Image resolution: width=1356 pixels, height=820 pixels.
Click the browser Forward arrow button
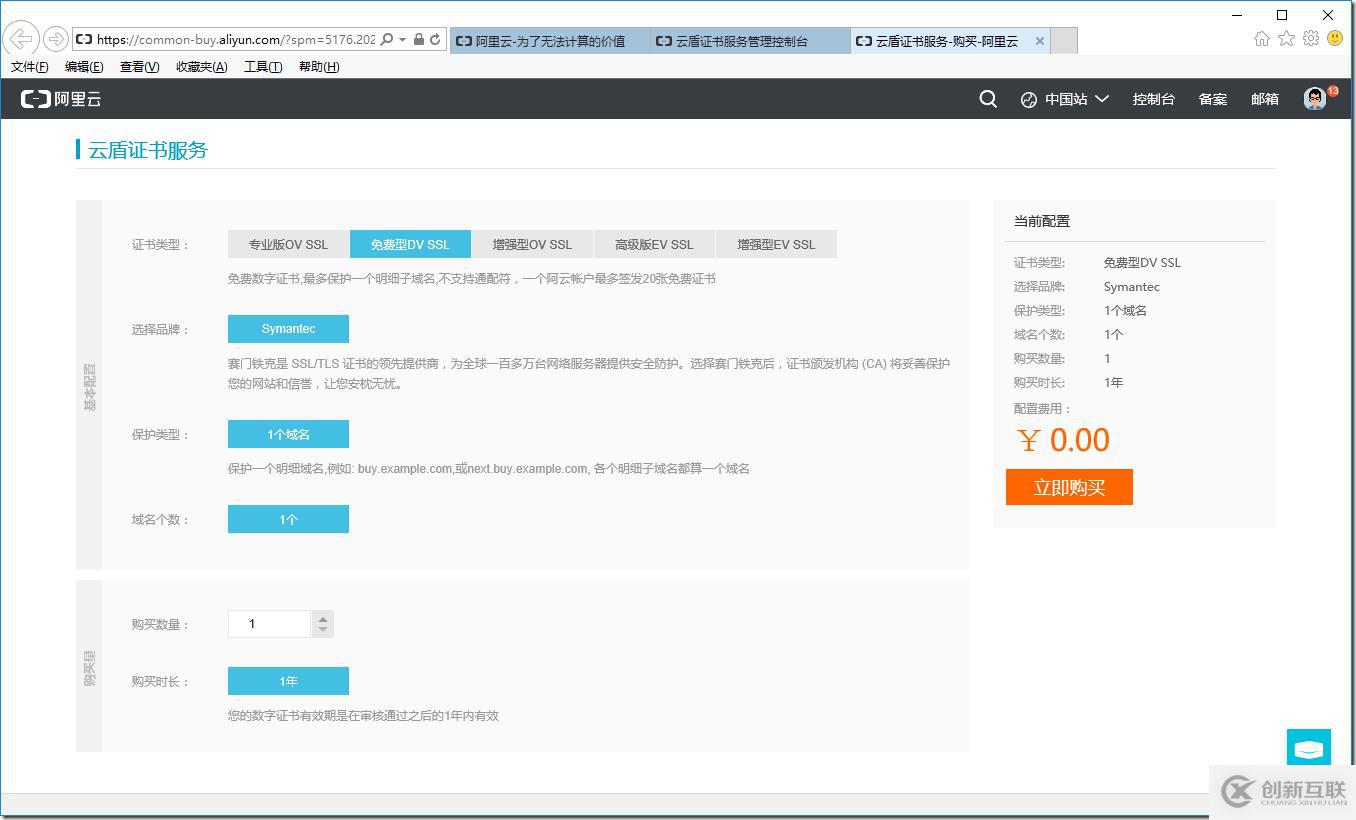coord(56,39)
